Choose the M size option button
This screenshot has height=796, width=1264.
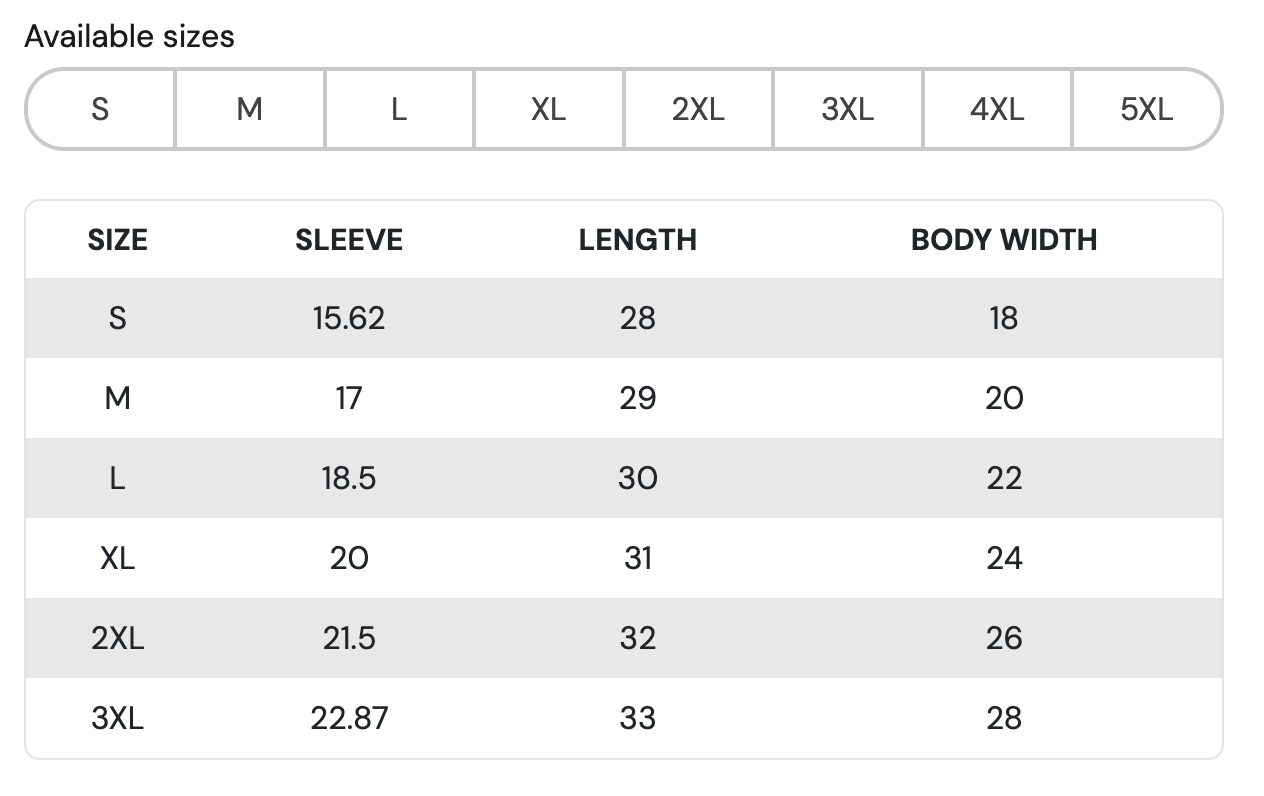click(249, 109)
